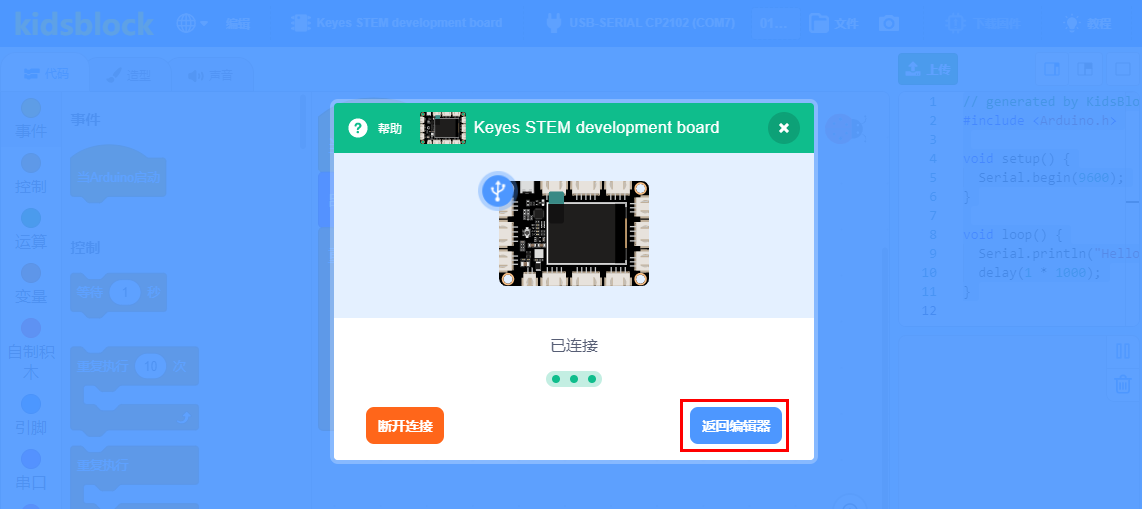1142x509 pixels.
Task: Click the Serial.println code line
Action: 1059,254
